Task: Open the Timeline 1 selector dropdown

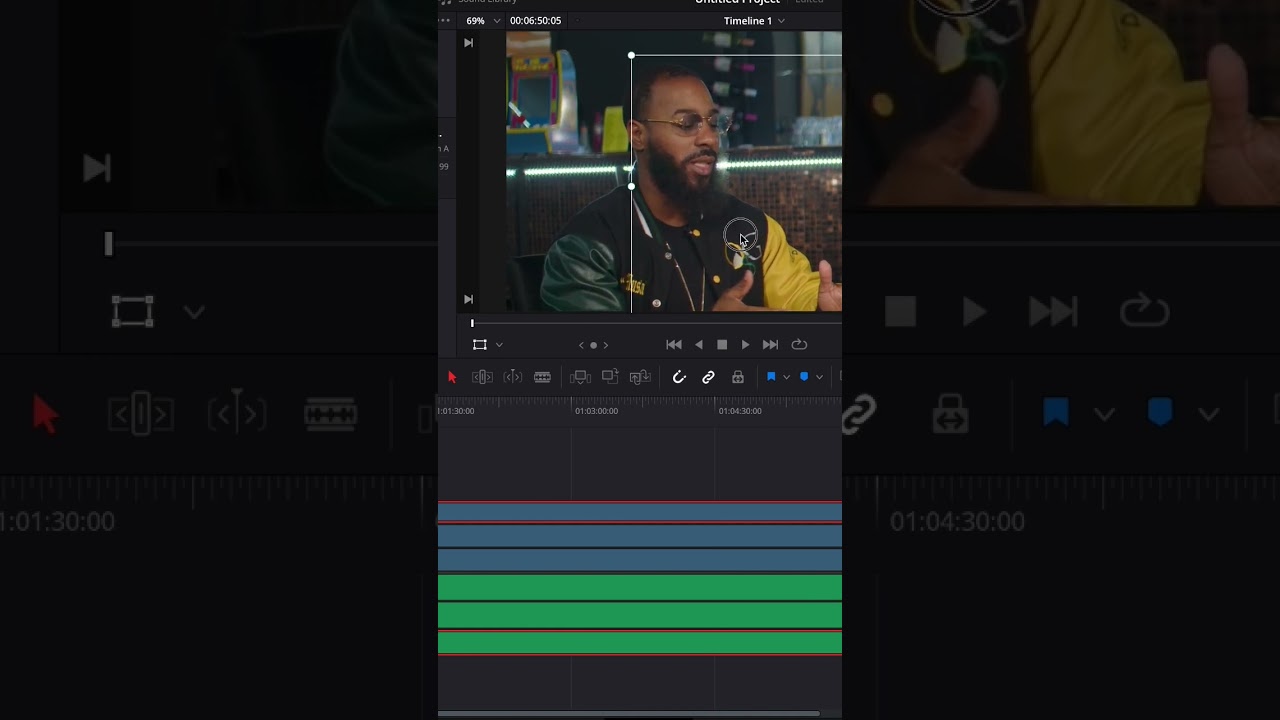Action: tap(754, 21)
